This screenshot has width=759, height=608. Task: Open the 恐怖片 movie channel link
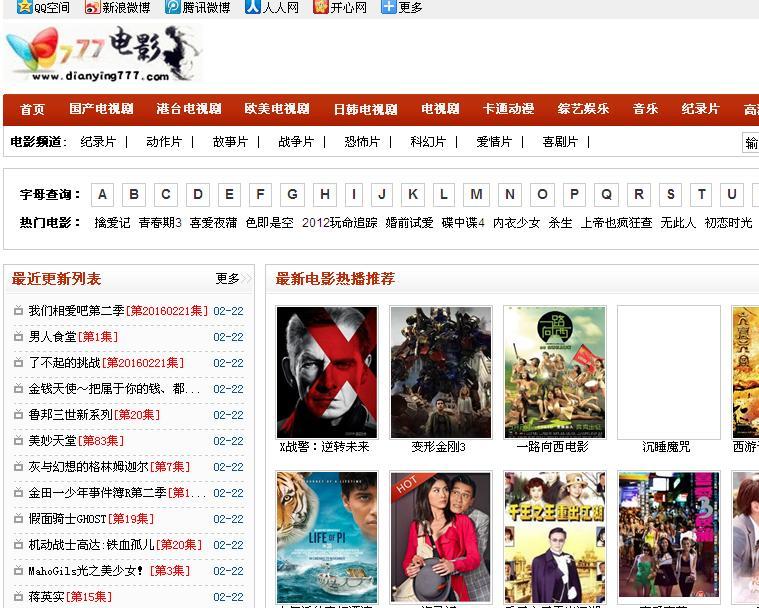(x=362, y=142)
